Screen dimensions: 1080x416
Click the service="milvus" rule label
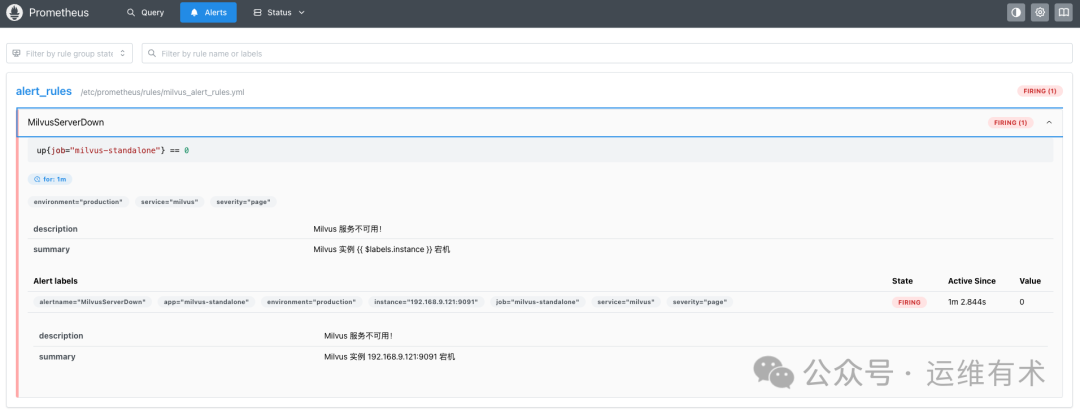[169, 202]
